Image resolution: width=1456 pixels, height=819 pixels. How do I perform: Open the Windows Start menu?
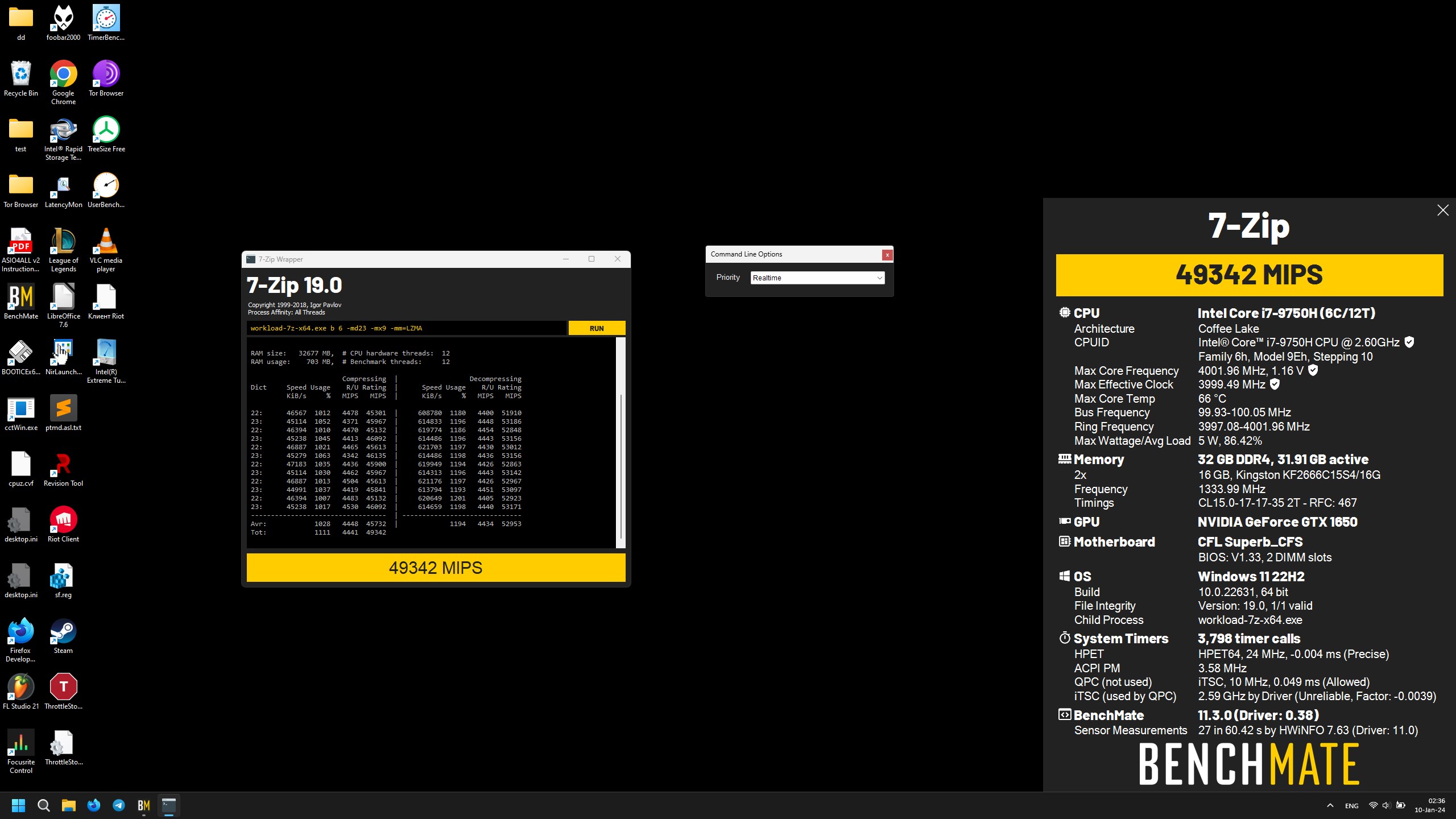19,805
